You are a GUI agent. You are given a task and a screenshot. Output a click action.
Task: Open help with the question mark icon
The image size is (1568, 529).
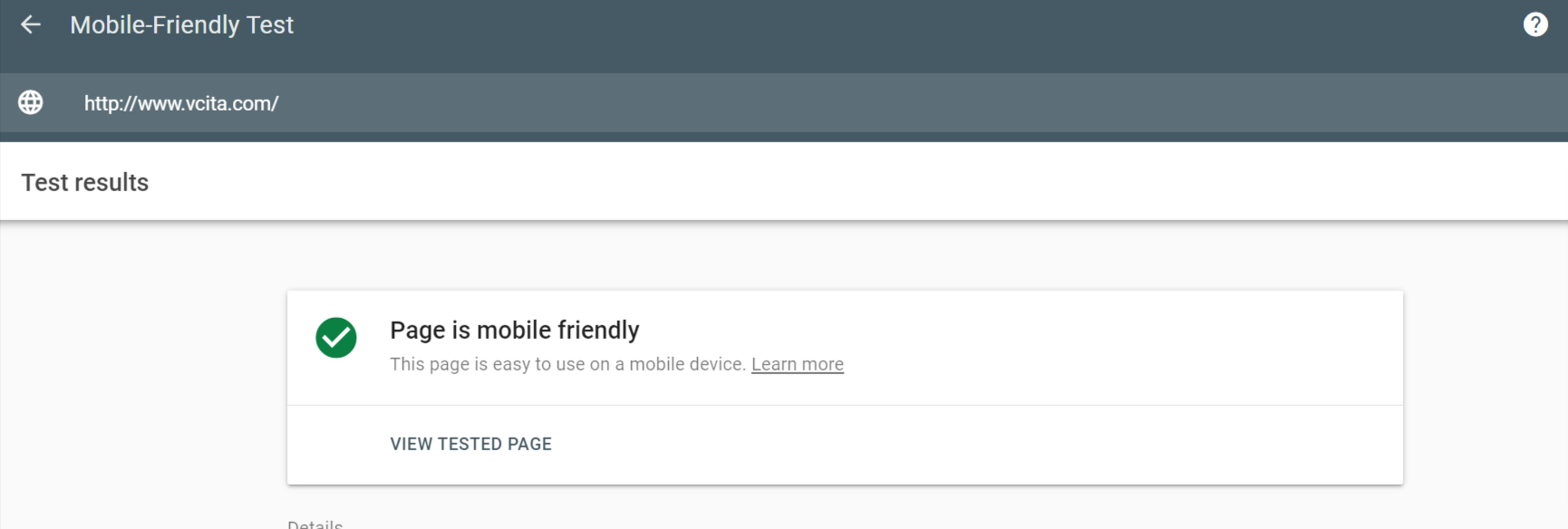1535,24
